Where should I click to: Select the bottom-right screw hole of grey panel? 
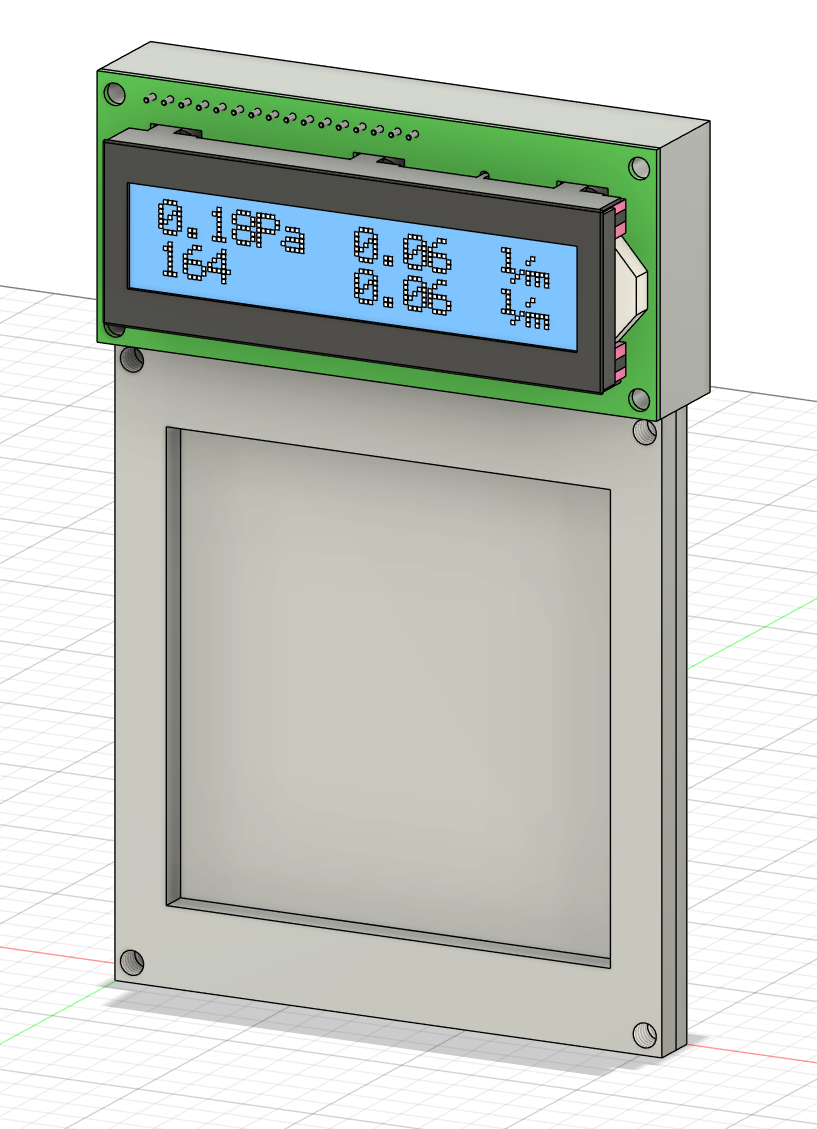coord(645,1032)
